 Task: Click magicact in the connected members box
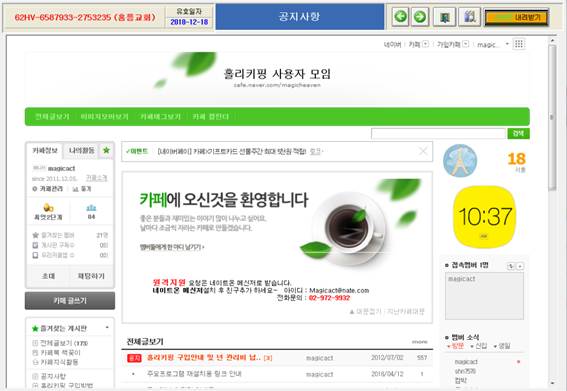coord(461,279)
